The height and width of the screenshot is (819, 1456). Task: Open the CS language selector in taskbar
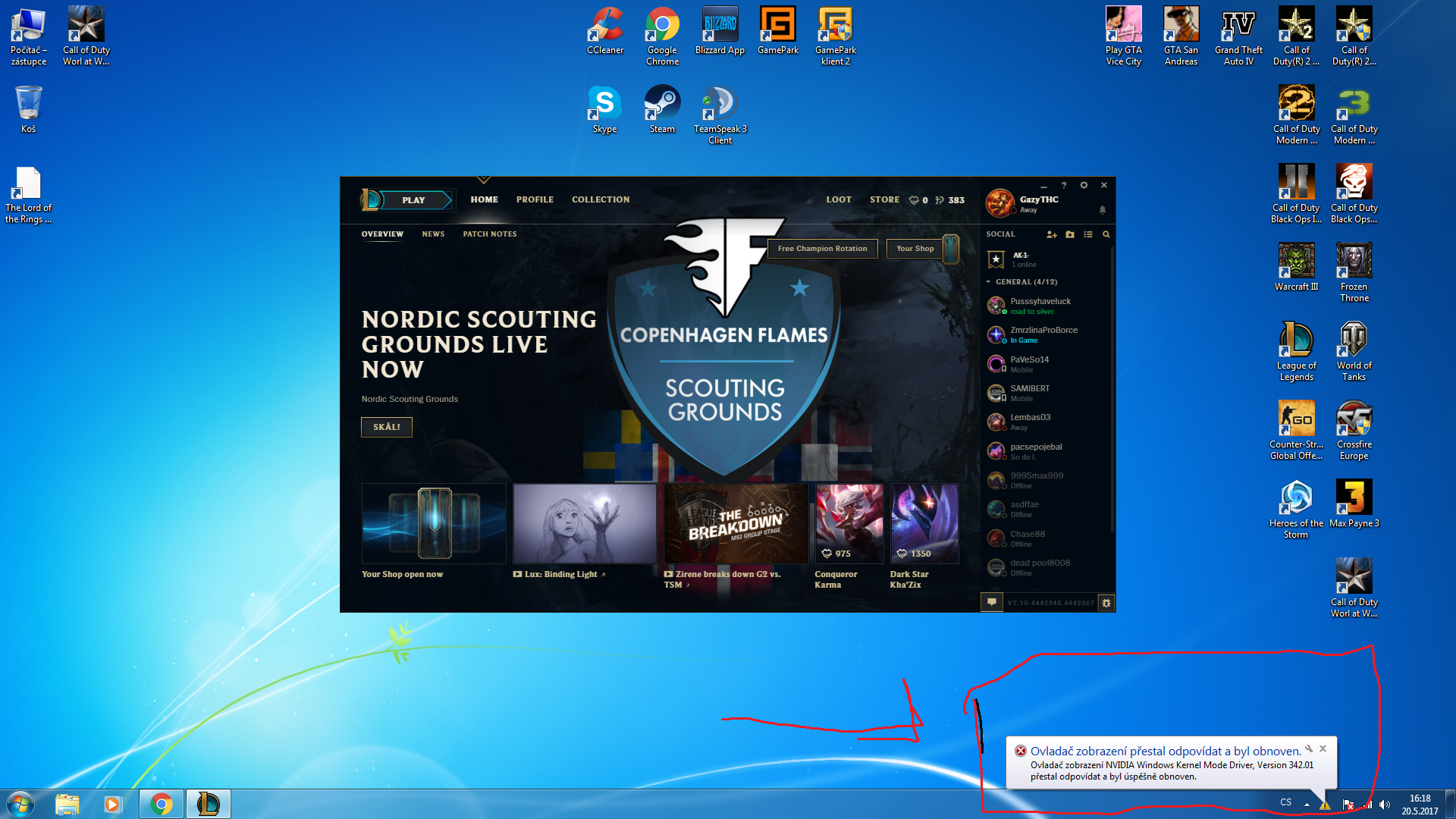click(1285, 802)
